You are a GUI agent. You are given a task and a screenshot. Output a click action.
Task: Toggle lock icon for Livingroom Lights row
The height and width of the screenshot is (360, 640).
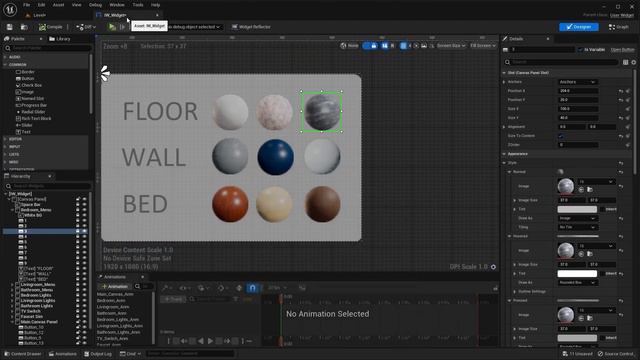pos(78,300)
